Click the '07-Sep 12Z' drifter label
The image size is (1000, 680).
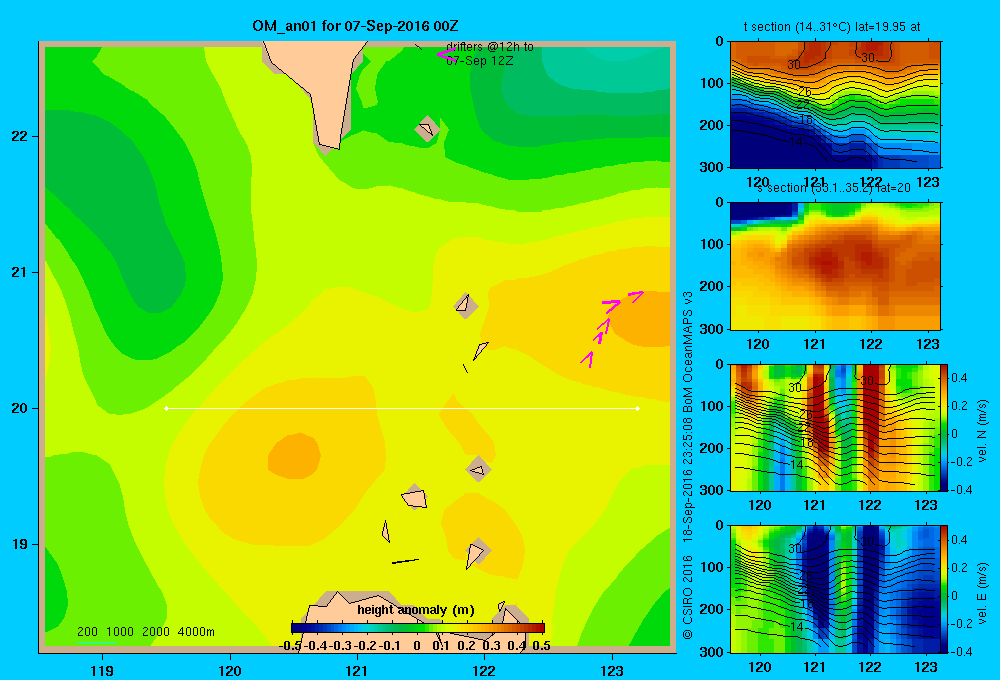[x=480, y=61]
